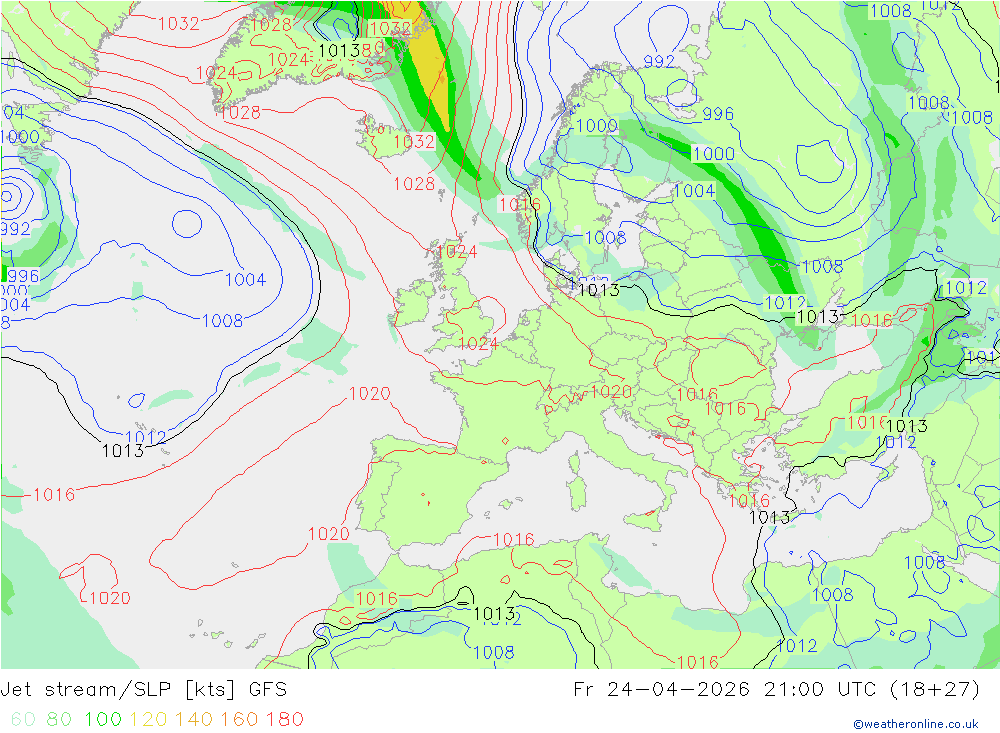The image size is (1000, 733).
Task: Select the 160 knots legend value
Action: pos(239,719)
